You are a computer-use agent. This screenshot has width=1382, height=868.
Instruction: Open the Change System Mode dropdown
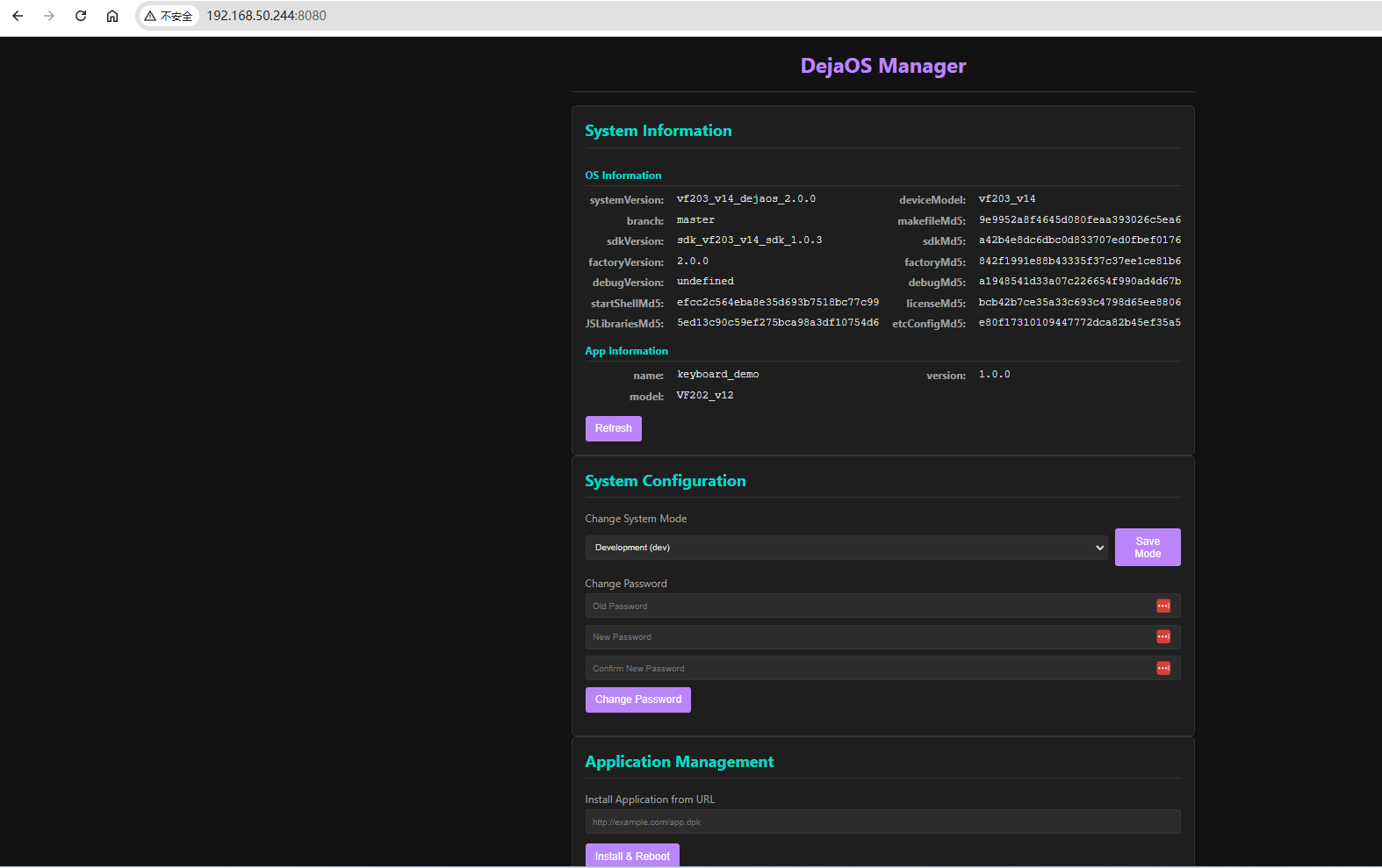coord(846,548)
